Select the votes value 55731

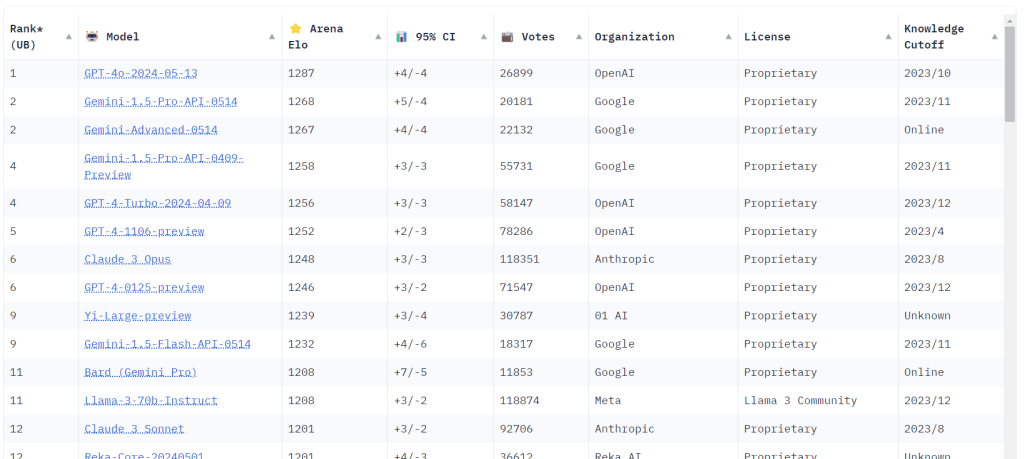point(516,166)
